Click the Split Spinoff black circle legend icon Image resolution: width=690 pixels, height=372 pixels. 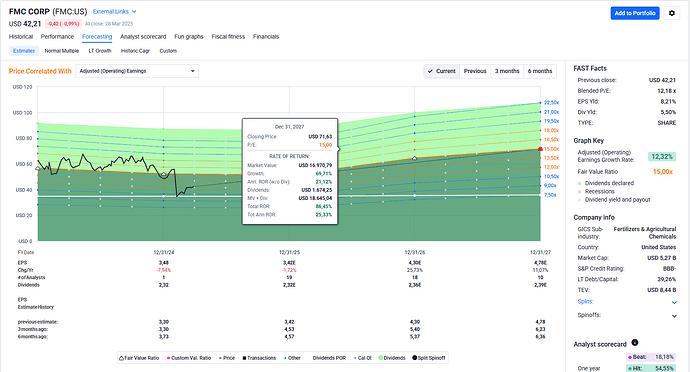(x=415, y=358)
